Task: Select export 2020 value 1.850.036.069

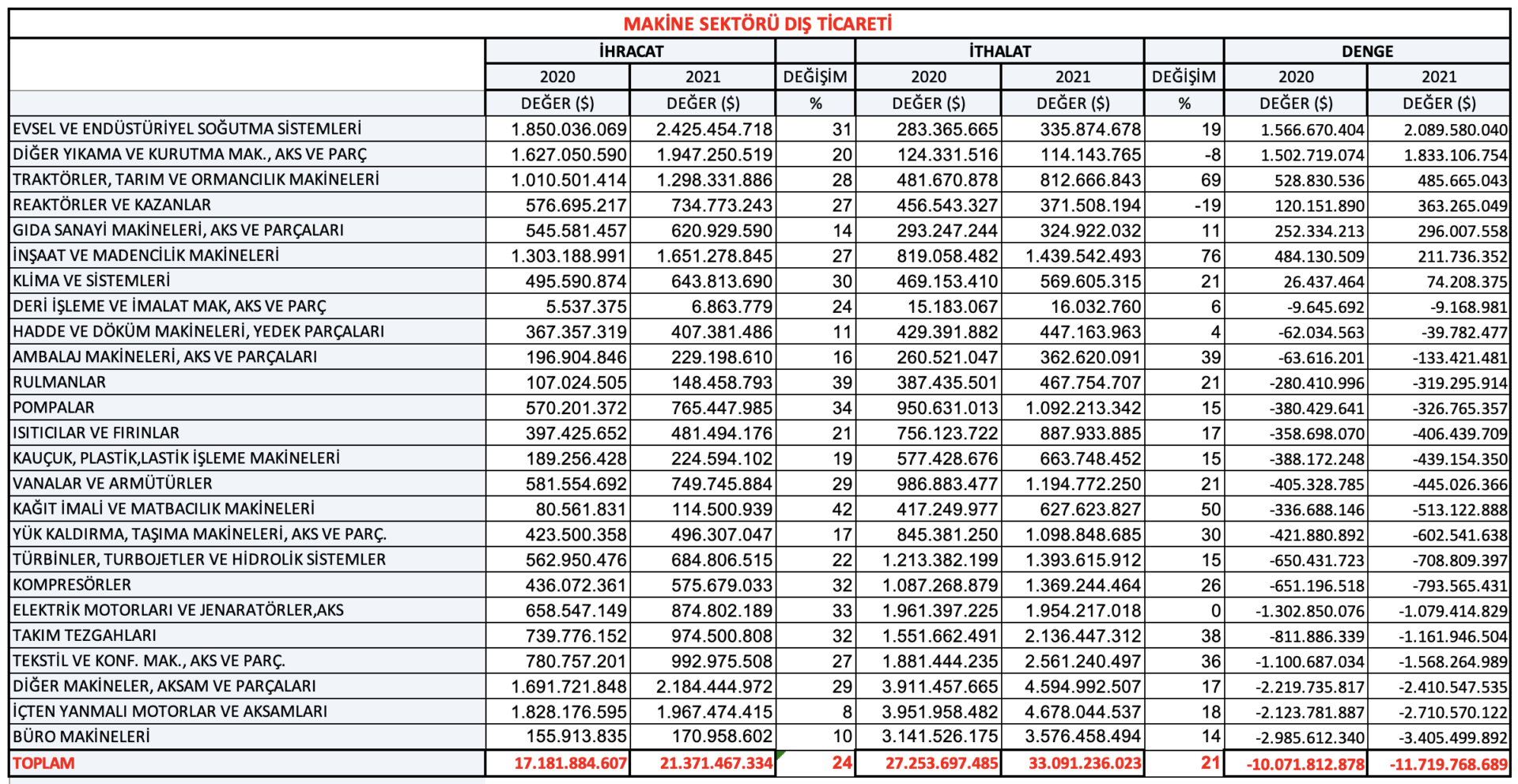Action: 568,129
